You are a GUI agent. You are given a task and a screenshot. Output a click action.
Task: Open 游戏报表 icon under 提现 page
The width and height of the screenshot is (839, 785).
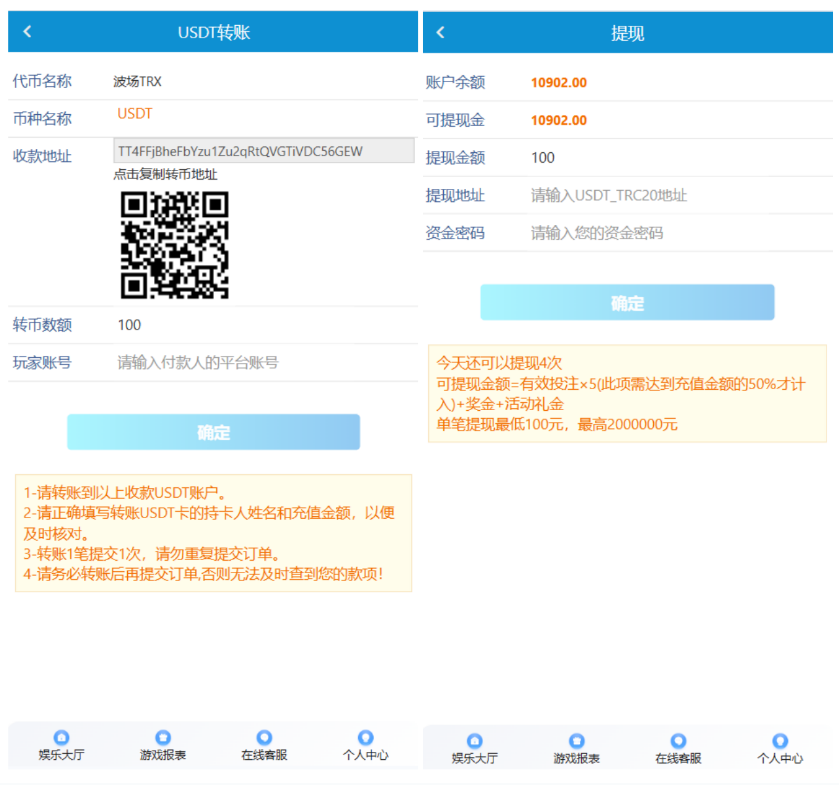(577, 742)
